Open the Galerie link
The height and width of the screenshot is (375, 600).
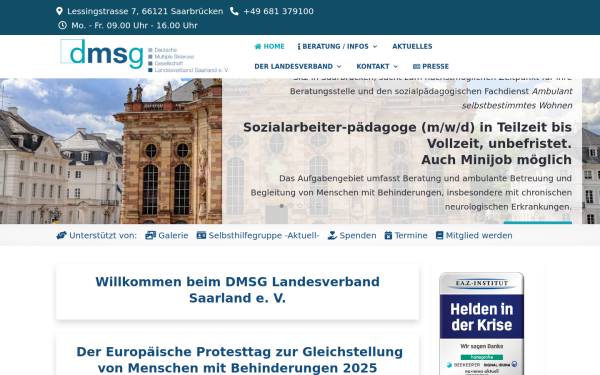167,235
